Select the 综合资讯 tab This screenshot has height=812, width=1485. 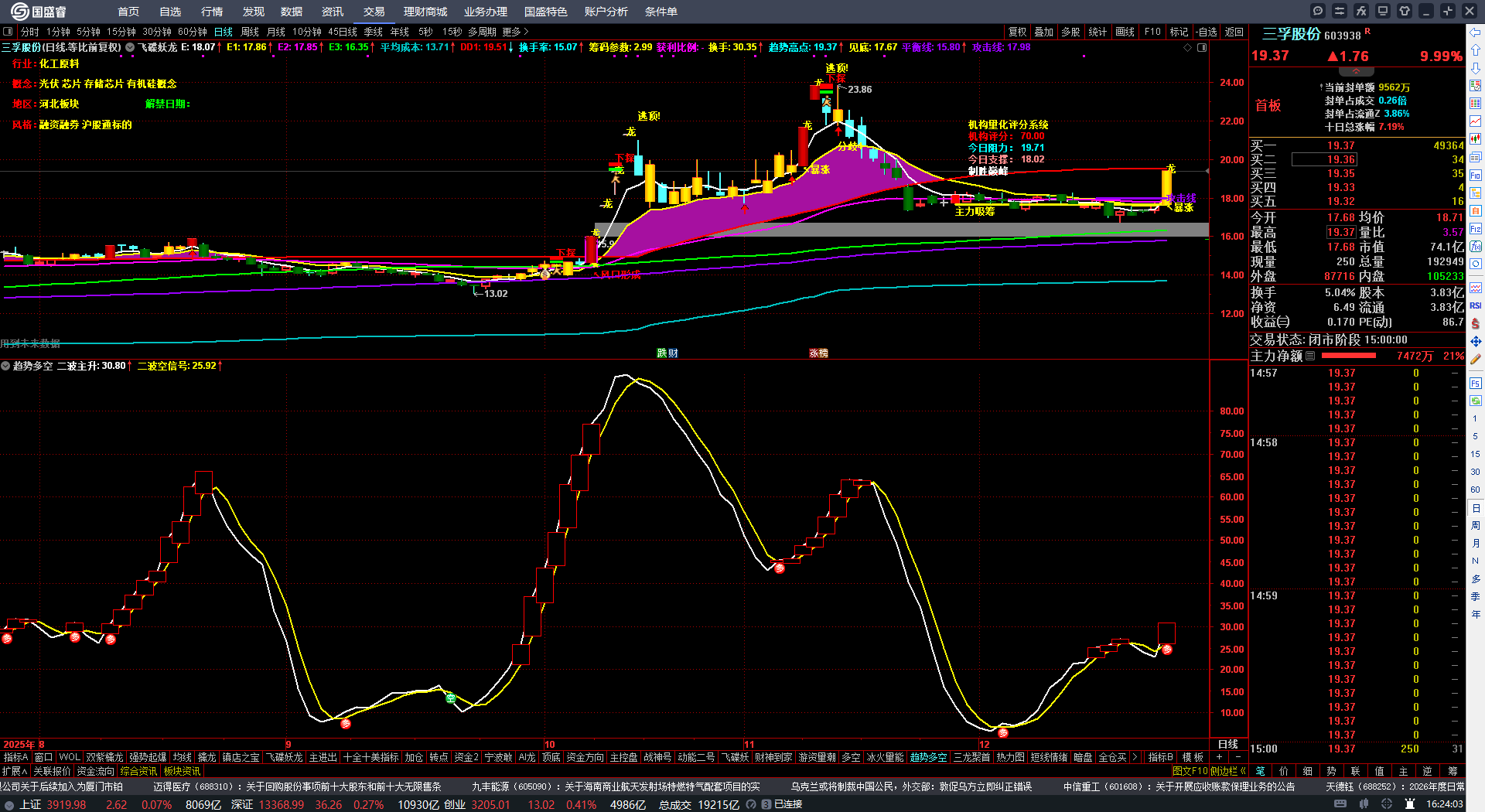click(x=138, y=770)
